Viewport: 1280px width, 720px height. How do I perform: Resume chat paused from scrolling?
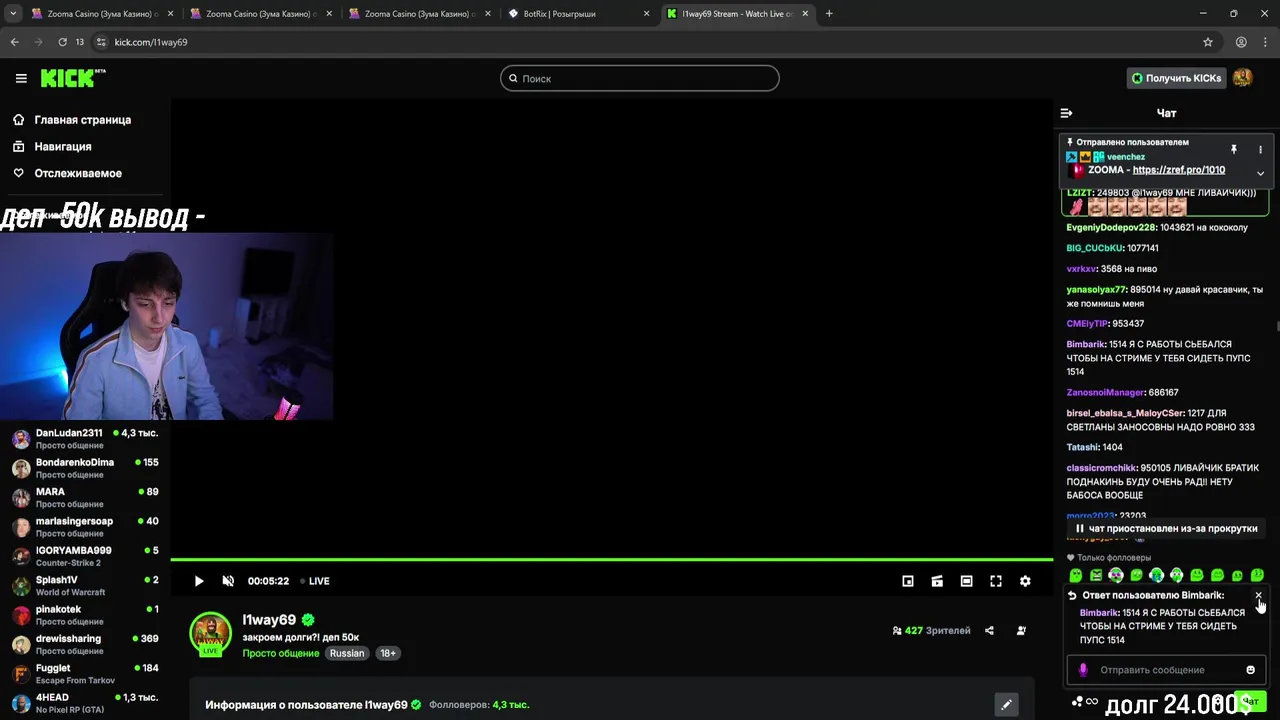pos(1166,528)
